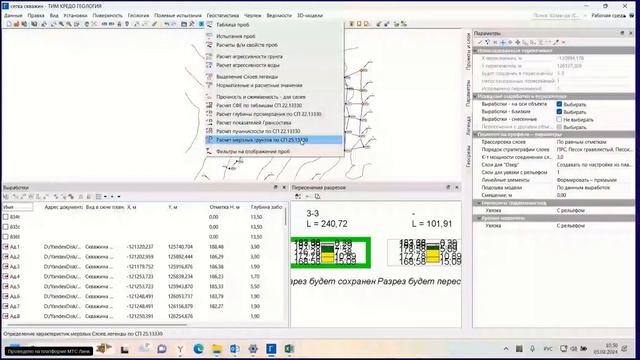Click the four-way arrow icon in Параметры toolbar

pos(518,42)
